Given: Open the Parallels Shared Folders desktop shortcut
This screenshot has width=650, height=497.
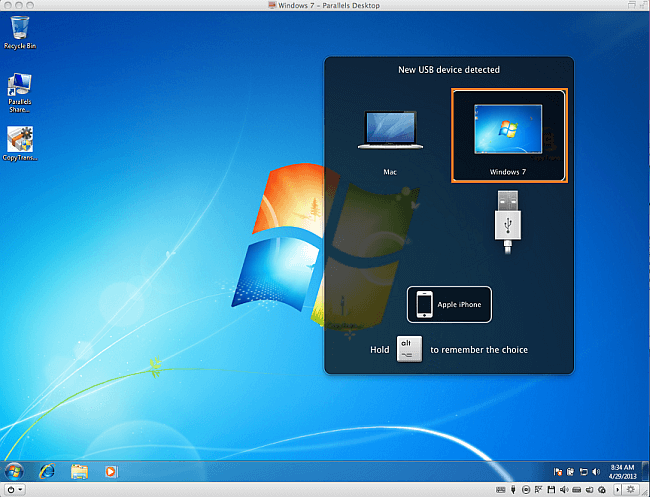Looking at the screenshot, I should coord(19,93).
